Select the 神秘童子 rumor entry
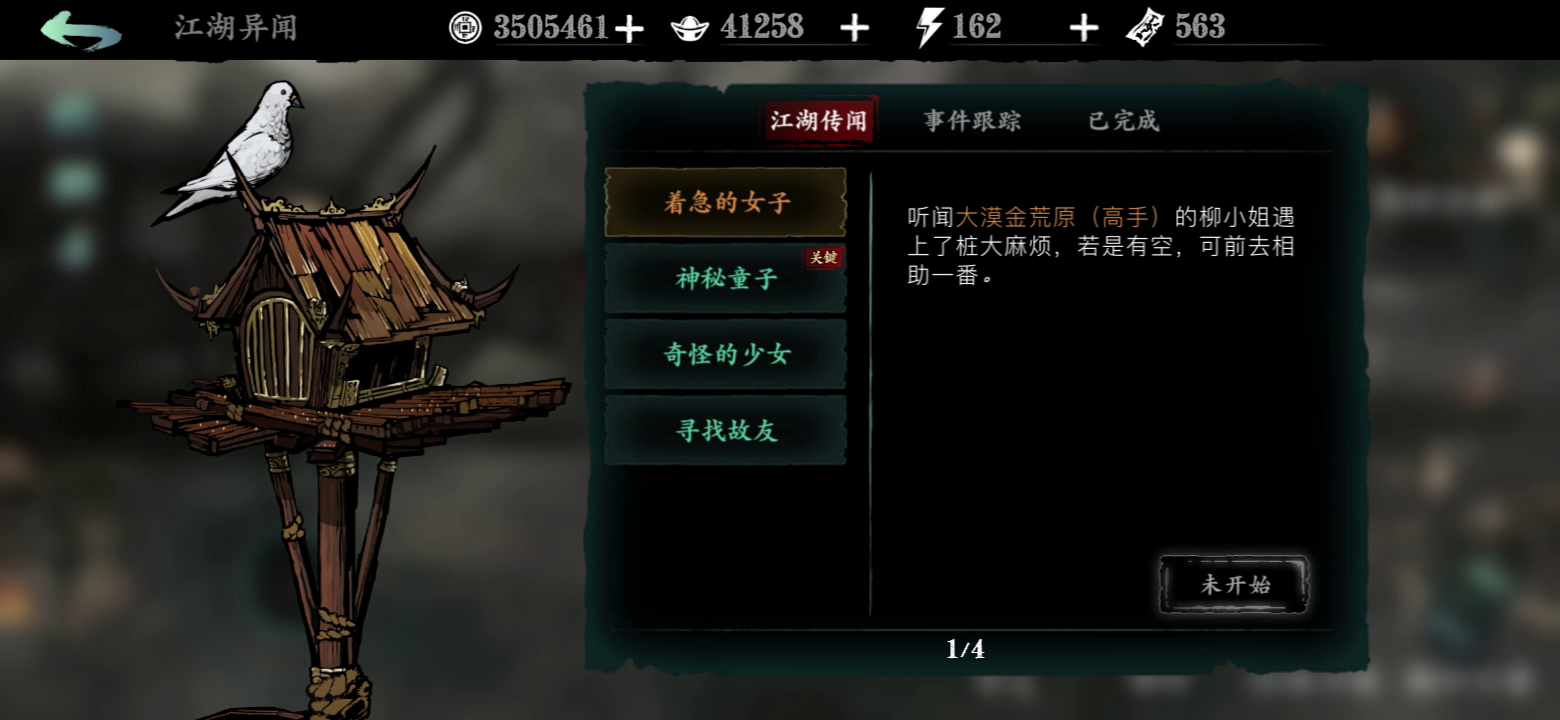Viewport: 1560px width, 720px height. coord(726,278)
